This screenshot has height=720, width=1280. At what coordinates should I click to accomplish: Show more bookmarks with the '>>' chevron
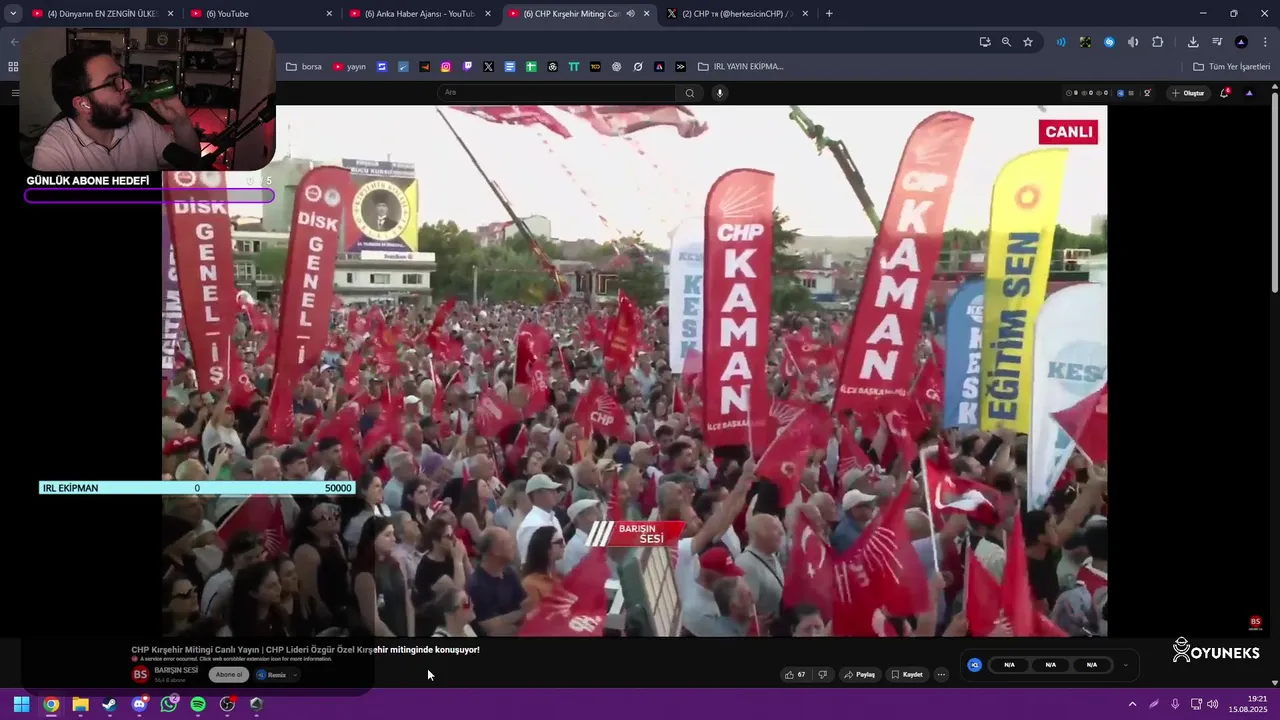(680, 67)
